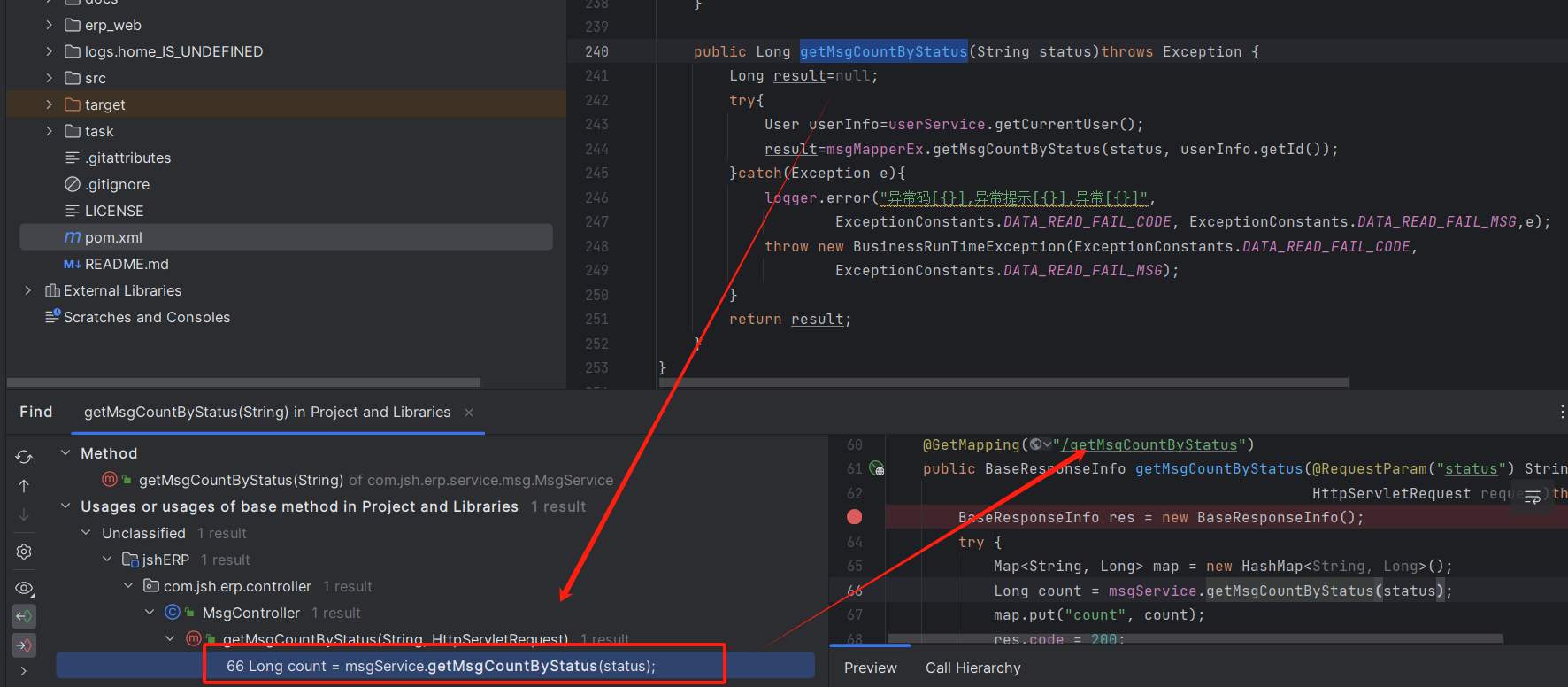Click project panel horizontal scrollbar

coord(243,382)
